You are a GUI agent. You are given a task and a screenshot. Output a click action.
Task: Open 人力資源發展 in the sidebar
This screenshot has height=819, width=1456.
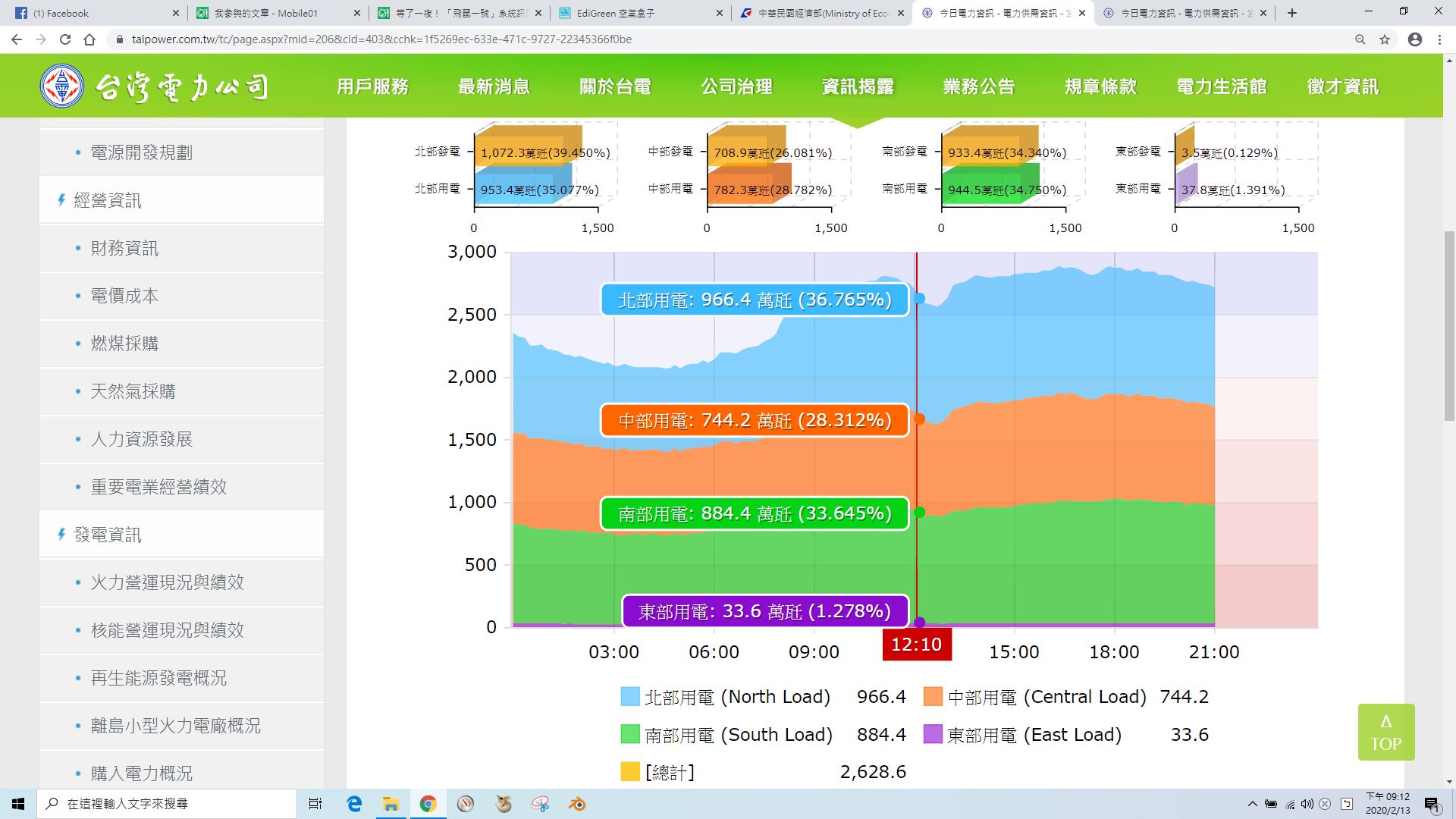click(181, 439)
